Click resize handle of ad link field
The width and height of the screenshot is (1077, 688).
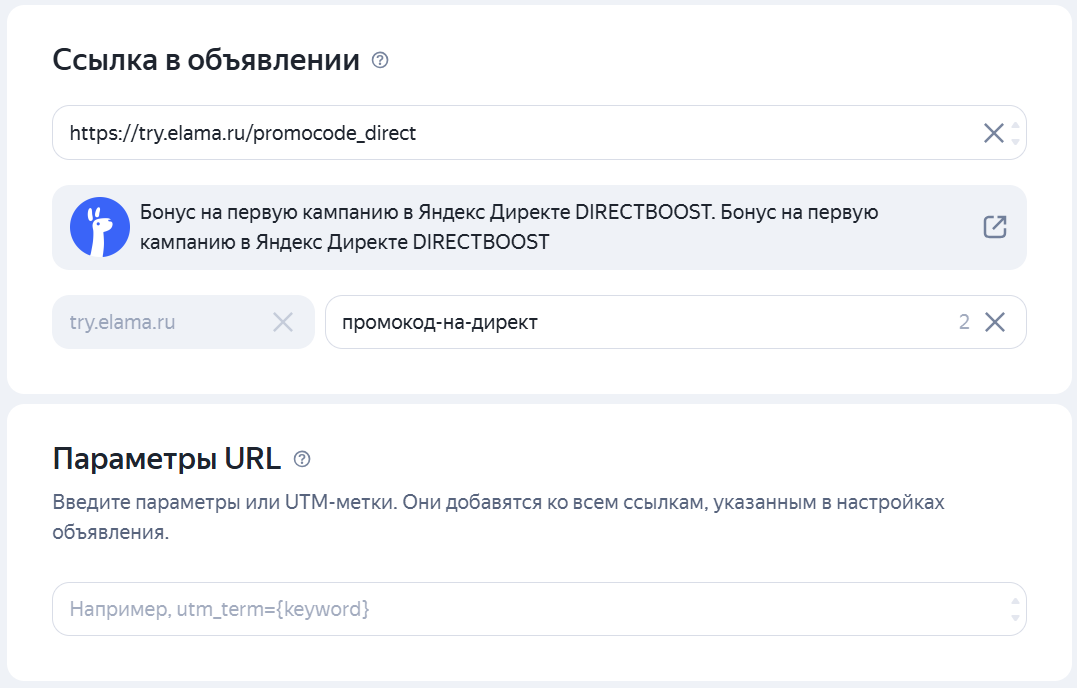(x=1015, y=133)
